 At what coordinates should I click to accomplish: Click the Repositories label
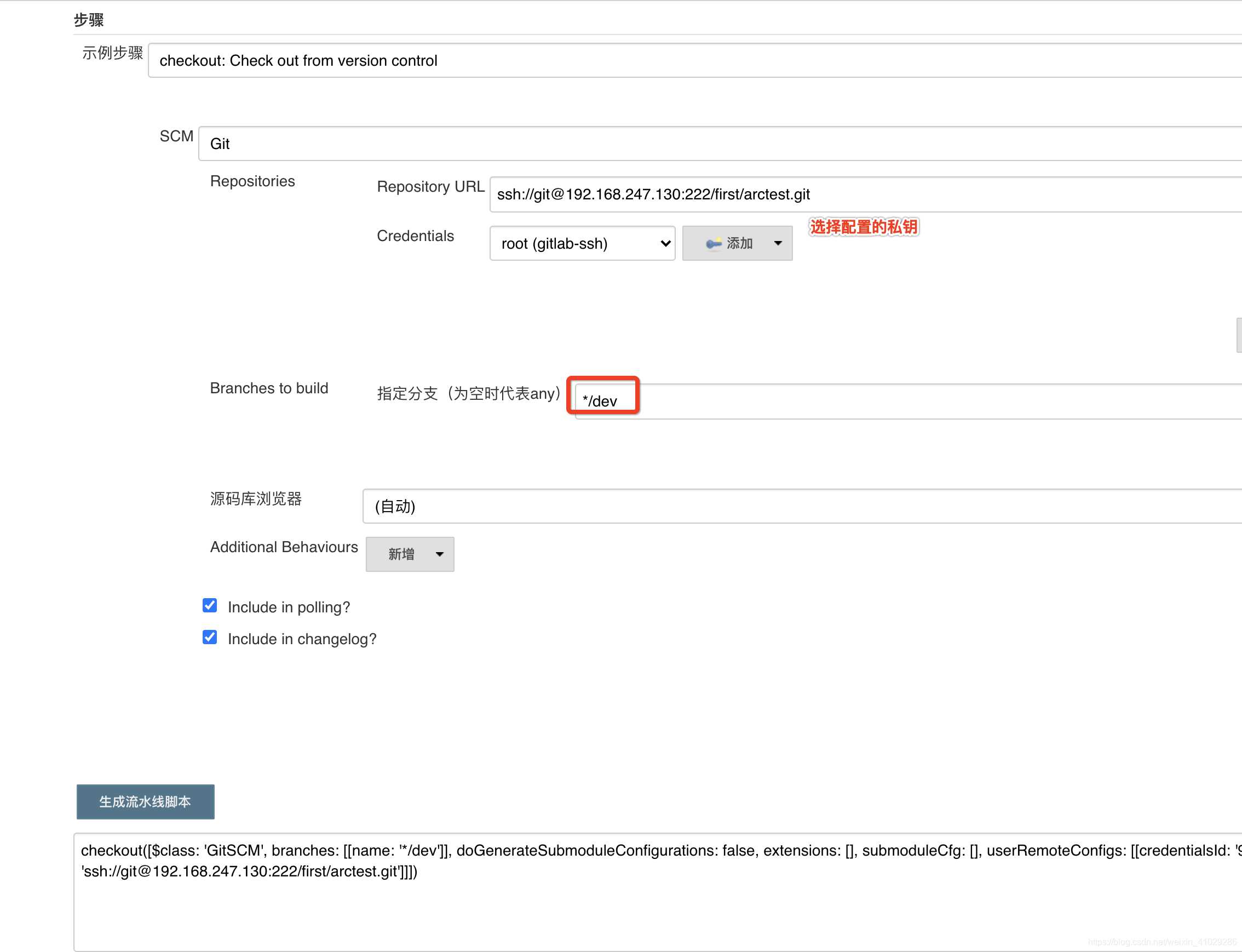coord(252,181)
